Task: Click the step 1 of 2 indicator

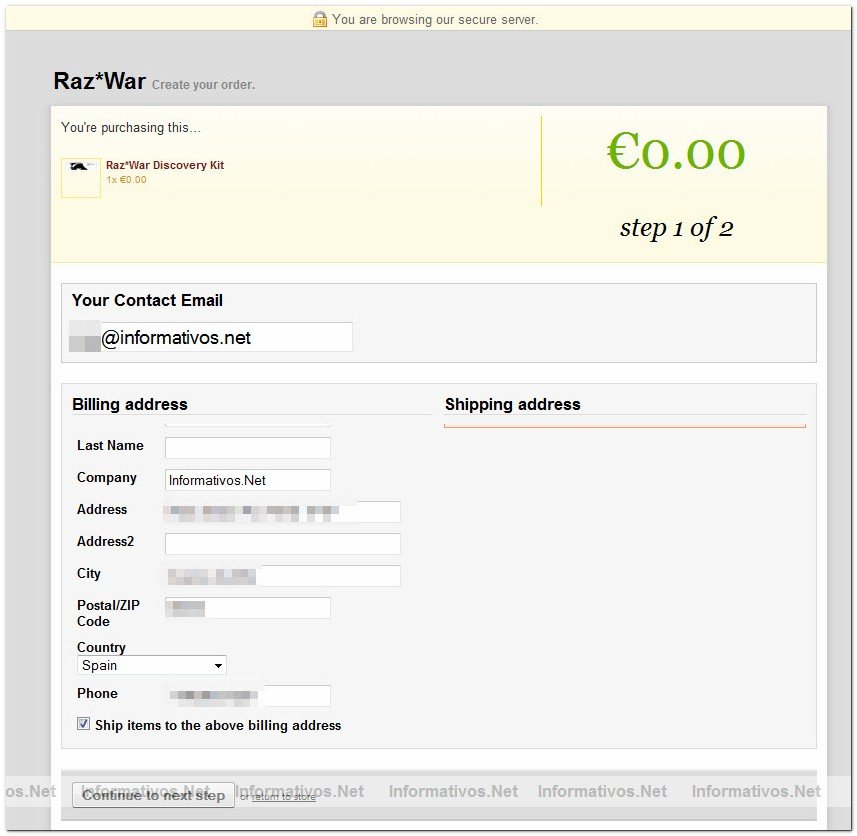Action: click(676, 228)
